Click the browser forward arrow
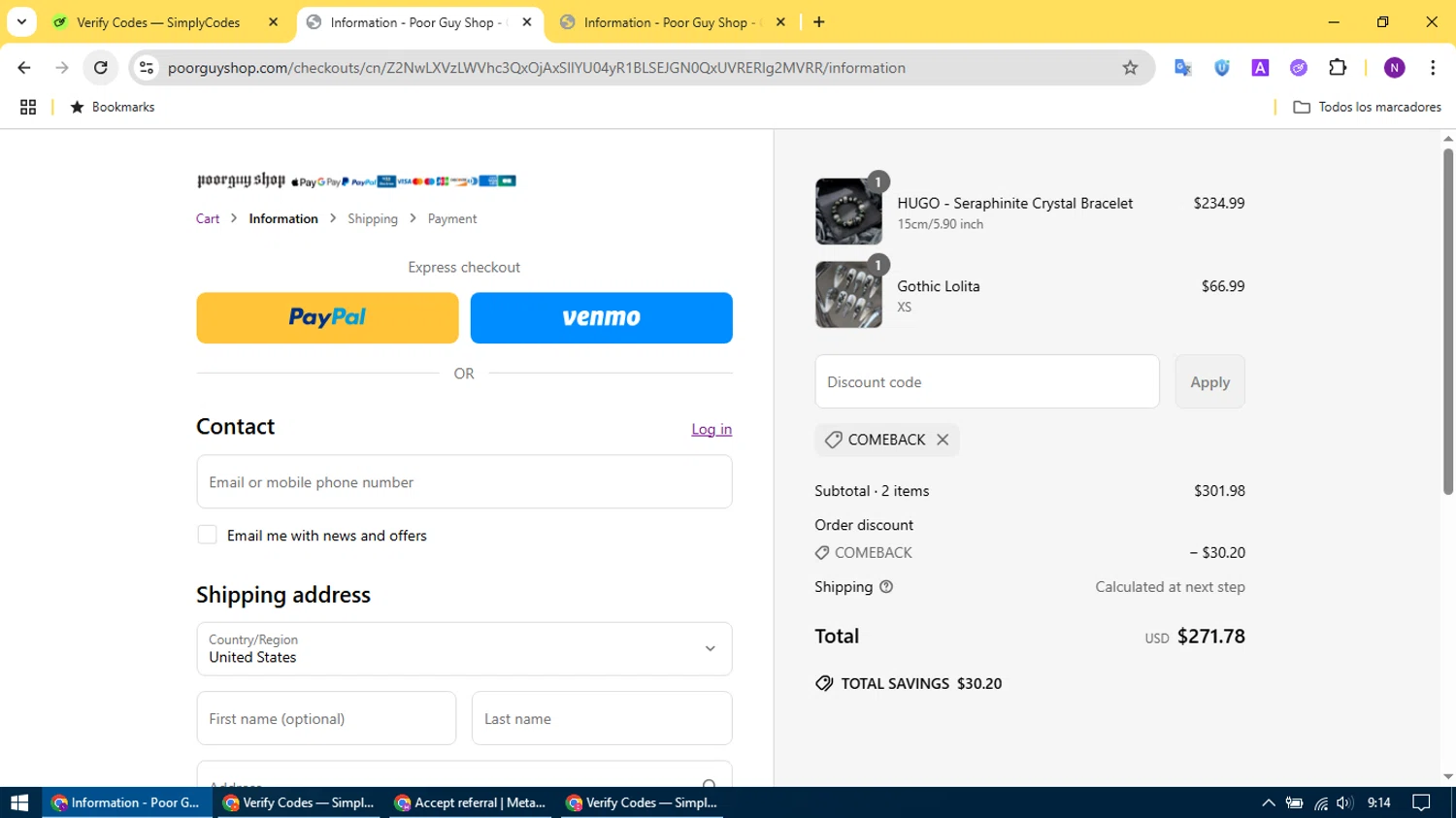 point(62,68)
